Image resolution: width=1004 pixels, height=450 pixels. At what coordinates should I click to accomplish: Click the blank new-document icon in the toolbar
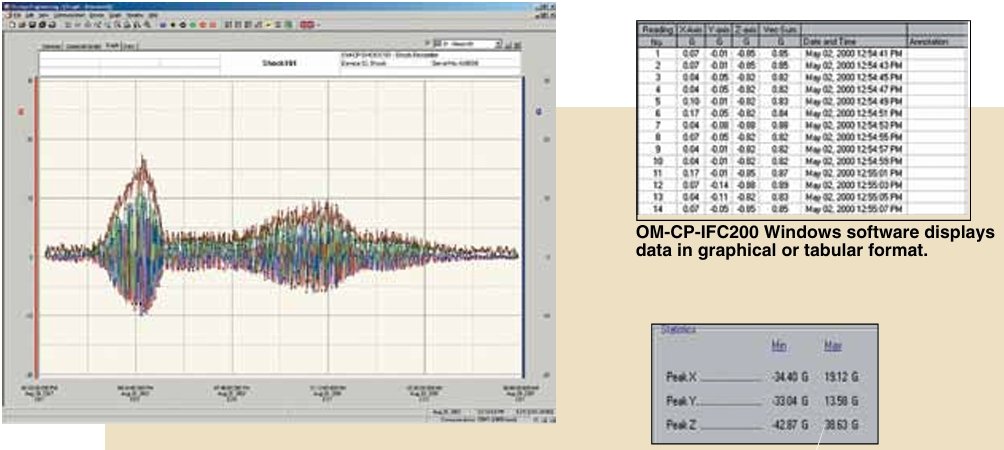pyautogui.click(x=12, y=25)
